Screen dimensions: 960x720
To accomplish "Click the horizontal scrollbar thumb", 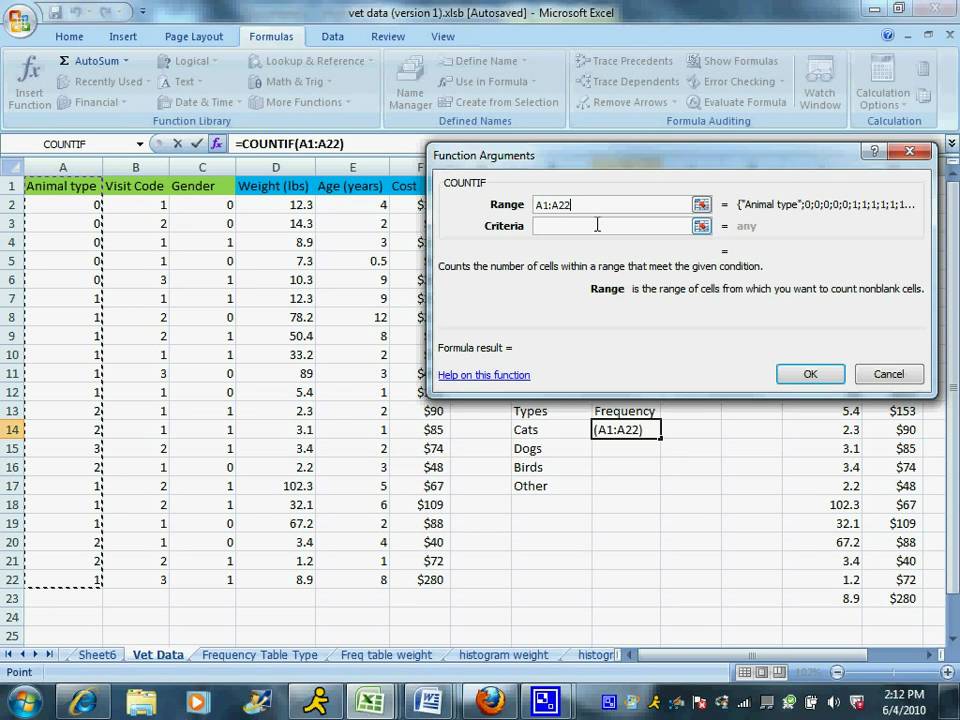I will click(751, 654).
